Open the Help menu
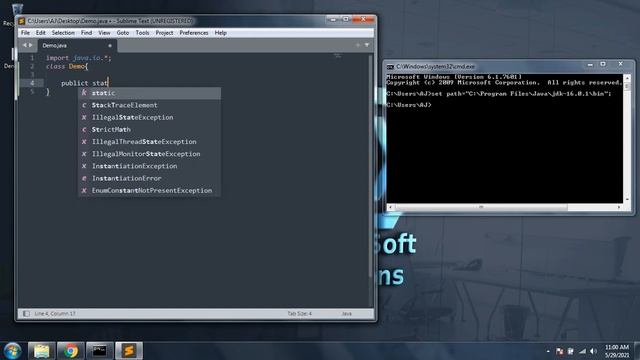Screen dimensions: 640x360 [220, 33]
